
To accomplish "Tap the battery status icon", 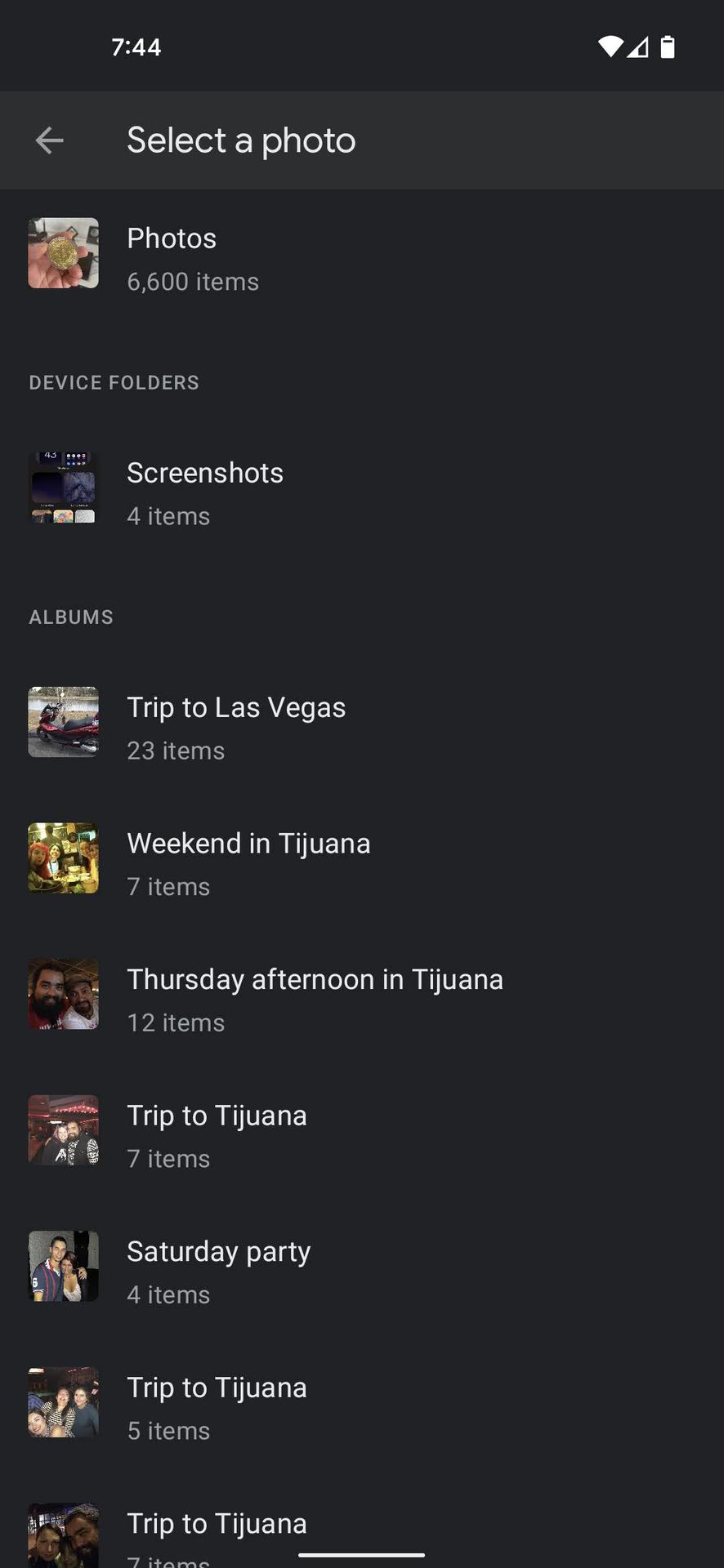I will pos(668,47).
